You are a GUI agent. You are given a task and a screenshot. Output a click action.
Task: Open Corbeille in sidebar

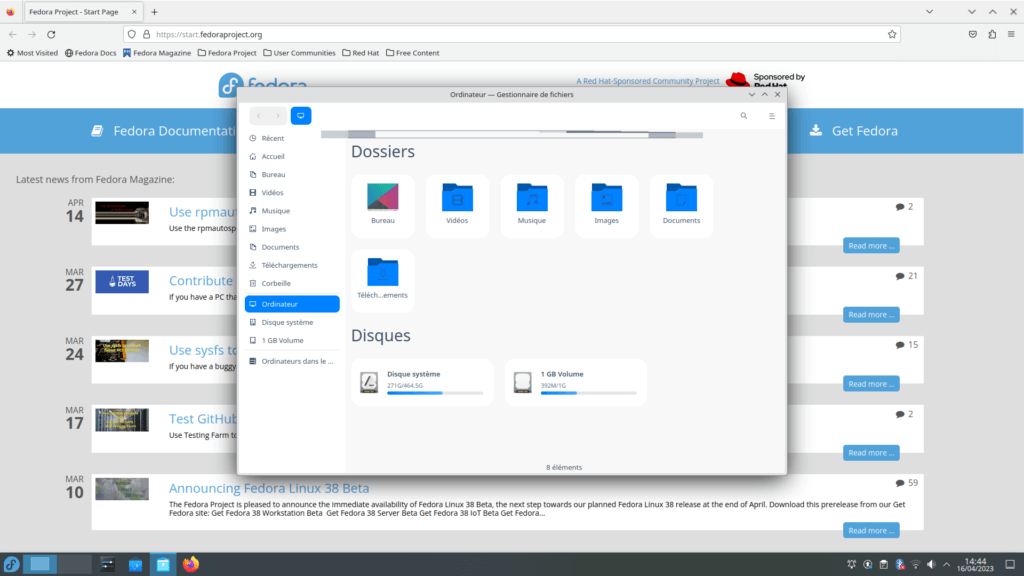click(x=292, y=283)
